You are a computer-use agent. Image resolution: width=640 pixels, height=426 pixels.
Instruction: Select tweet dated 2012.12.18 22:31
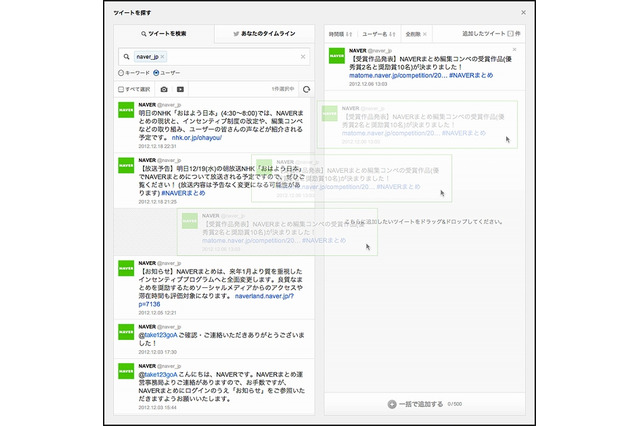pos(214,125)
